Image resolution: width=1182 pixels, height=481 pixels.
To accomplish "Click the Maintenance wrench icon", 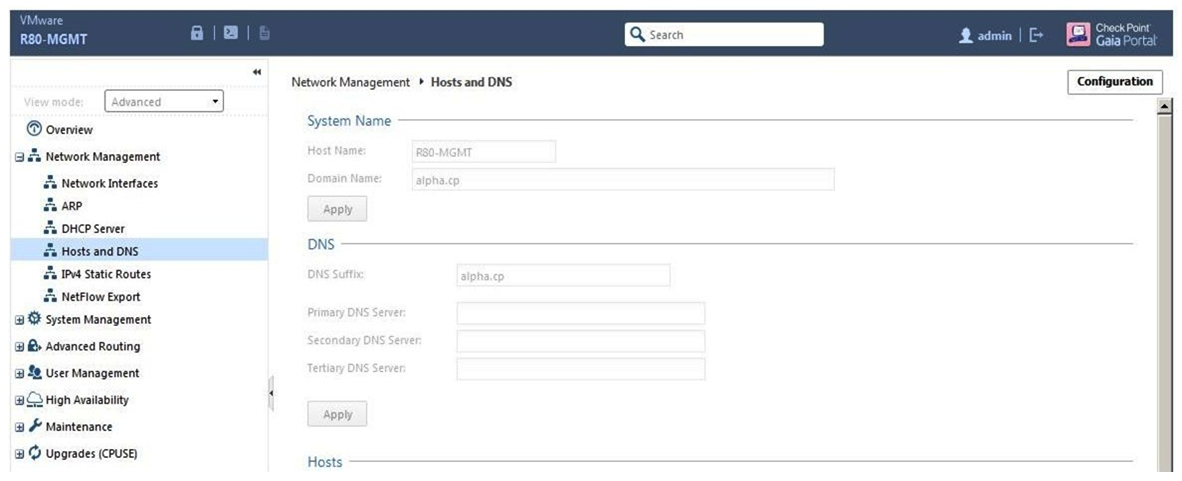I will pyautogui.click(x=34, y=426).
